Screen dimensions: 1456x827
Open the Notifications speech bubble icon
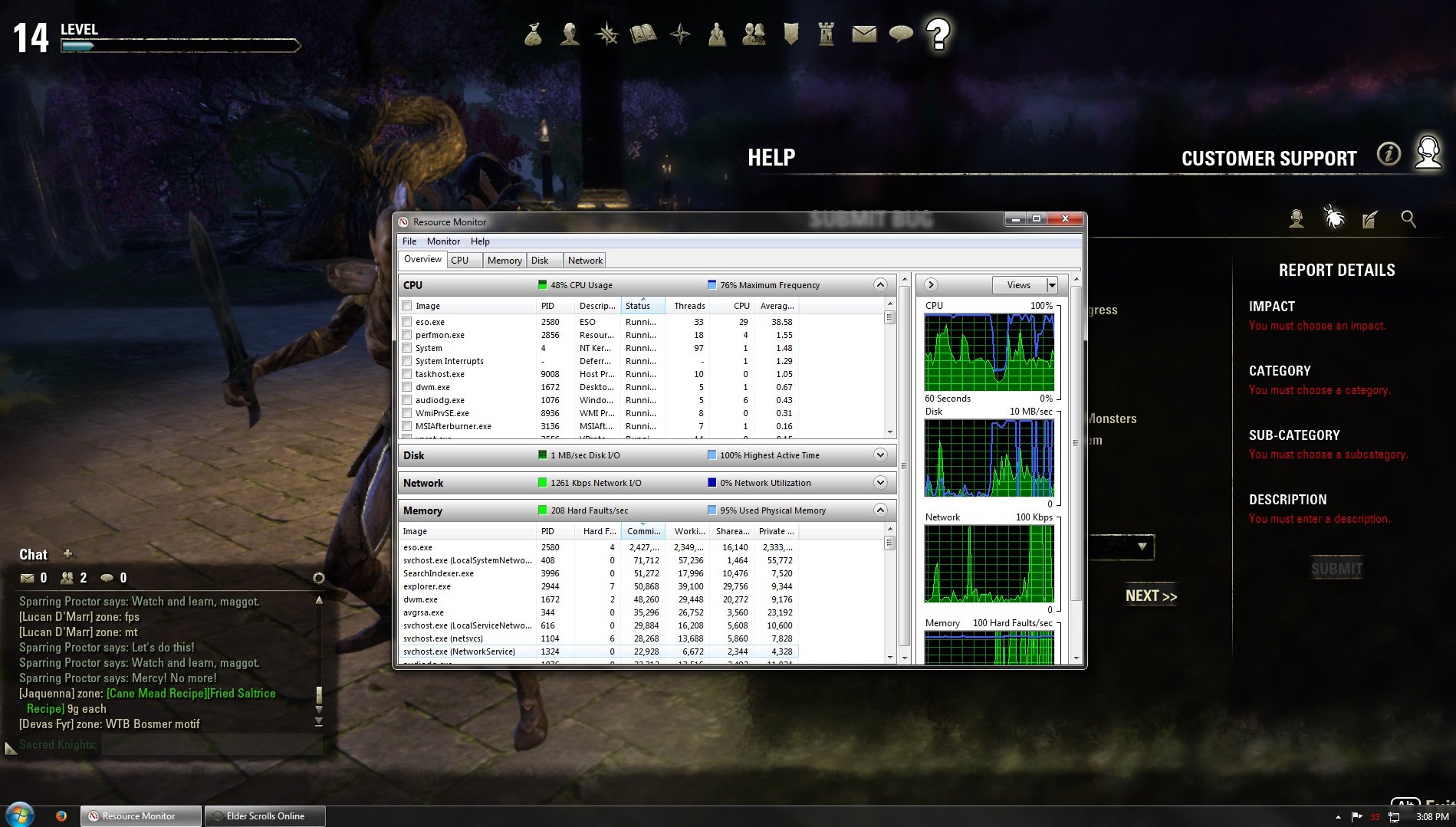[x=901, y=34]
